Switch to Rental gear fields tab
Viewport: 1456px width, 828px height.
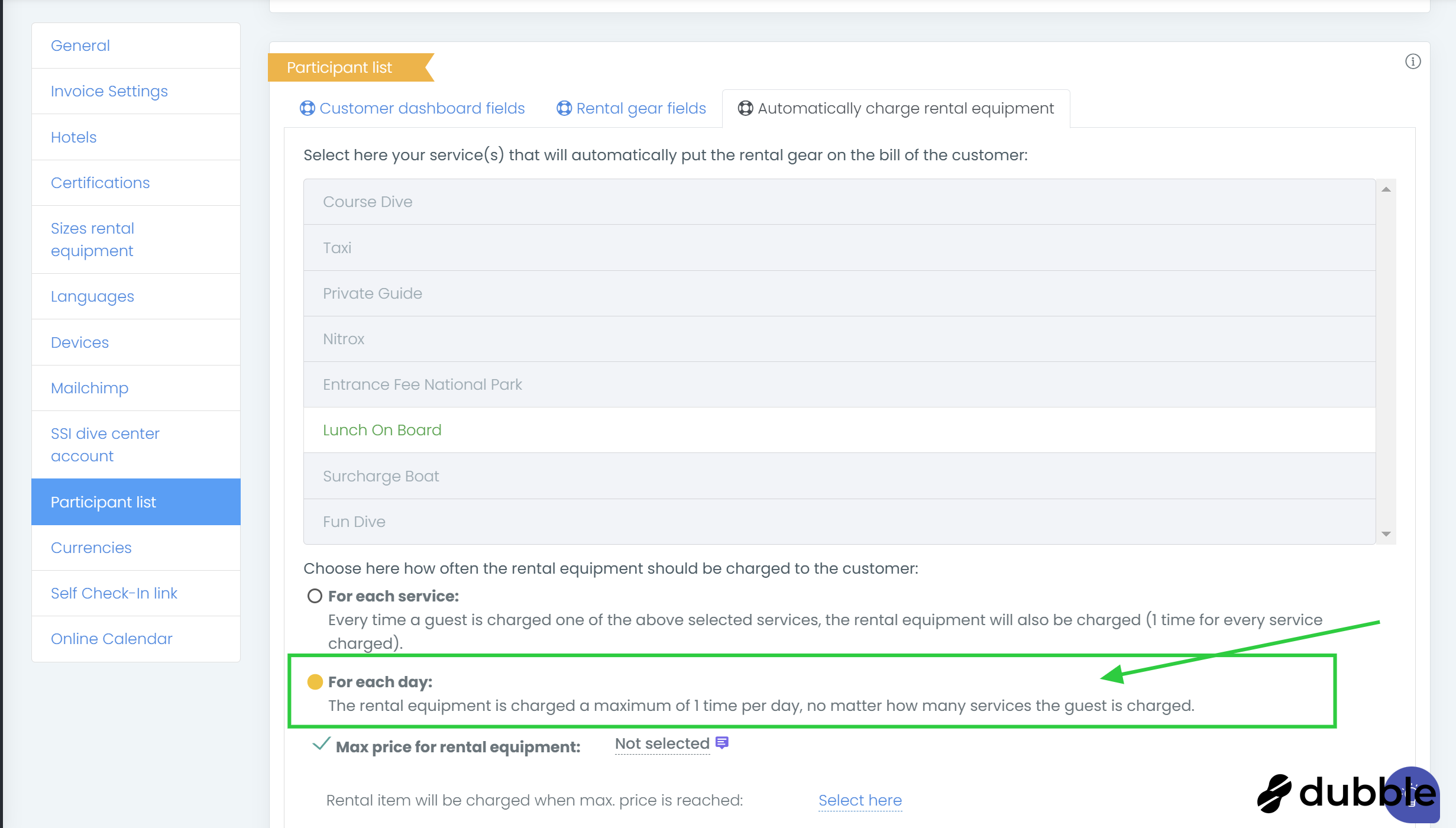tap(640, 108)
